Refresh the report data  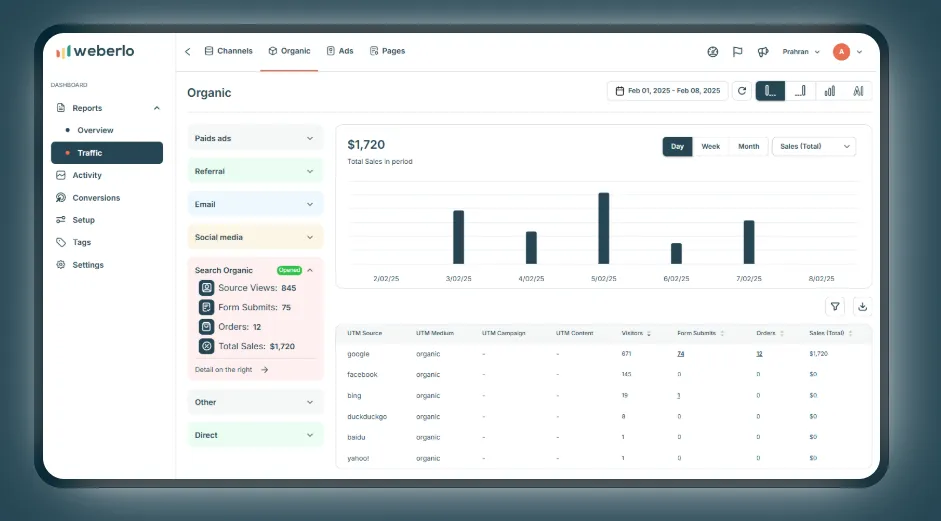(742, 91)
